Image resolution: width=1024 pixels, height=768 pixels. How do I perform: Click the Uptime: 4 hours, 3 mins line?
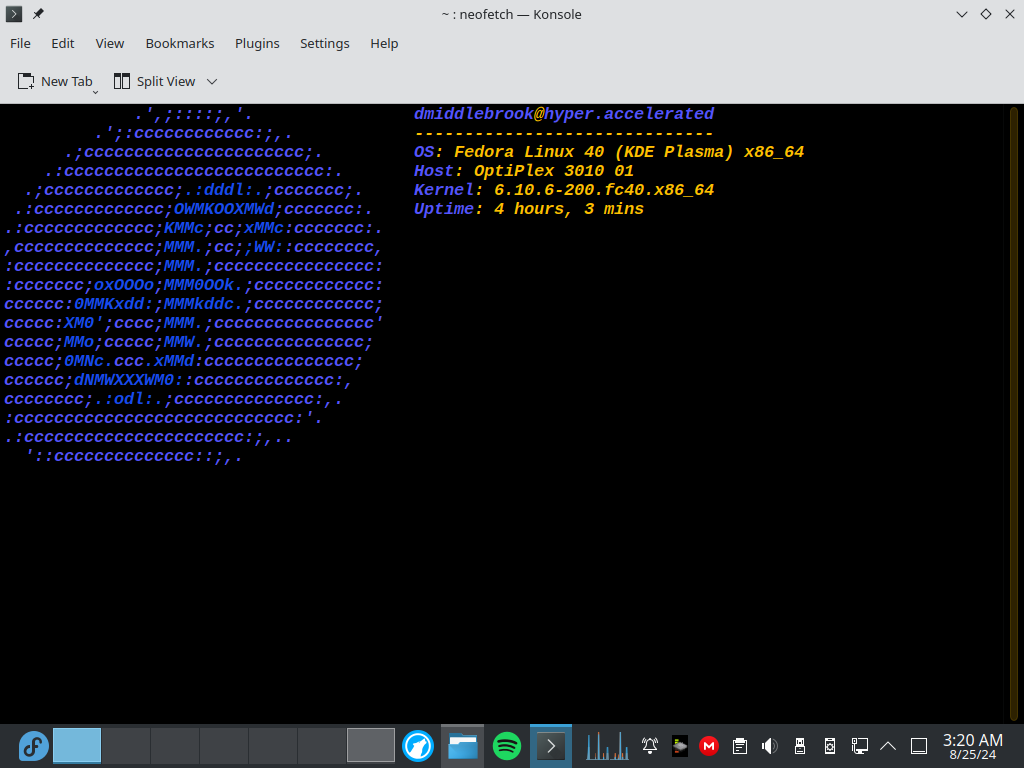coord(529,208)
